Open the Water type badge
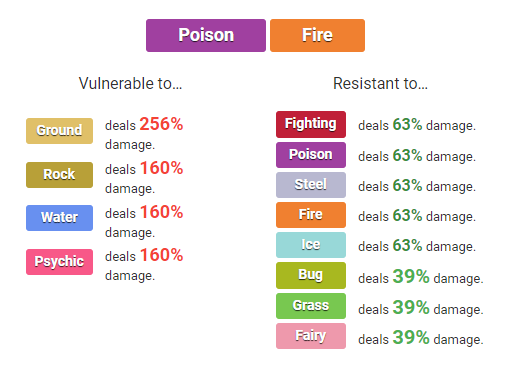This screenshot has height=368, width=511. coord(59,218)
